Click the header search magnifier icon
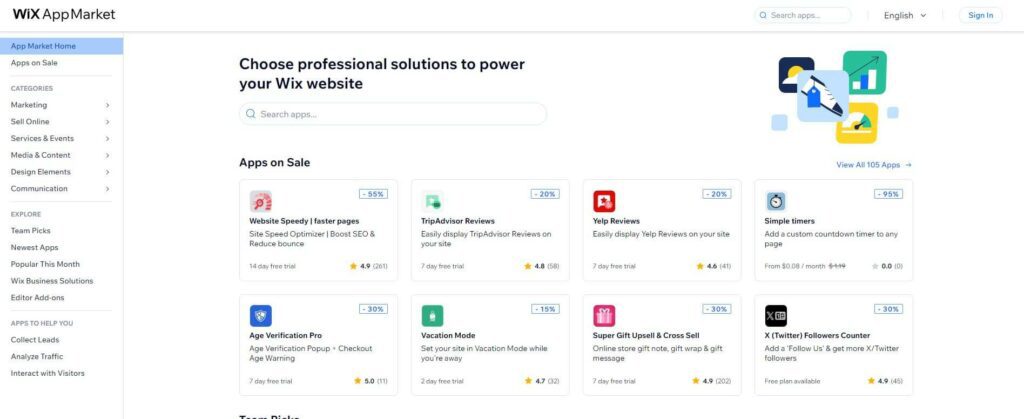This screenshot has height=419, width=1024. [763, 15]
